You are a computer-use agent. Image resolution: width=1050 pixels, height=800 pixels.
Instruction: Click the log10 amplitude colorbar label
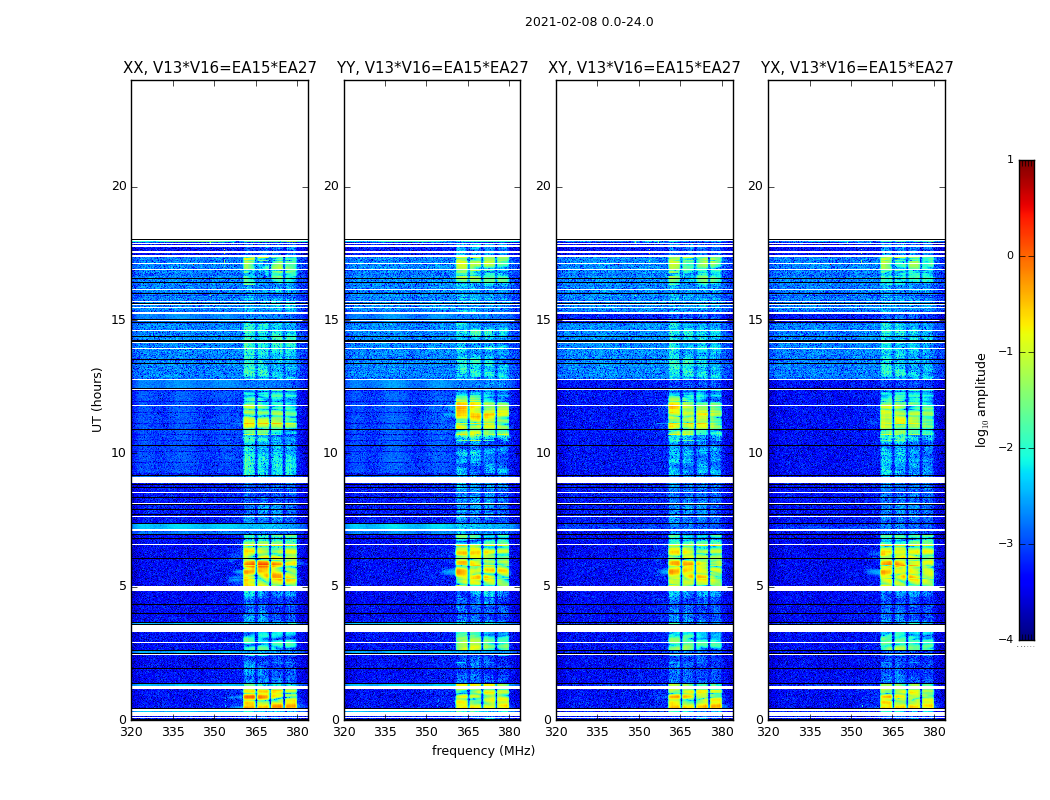coord(981,400)
